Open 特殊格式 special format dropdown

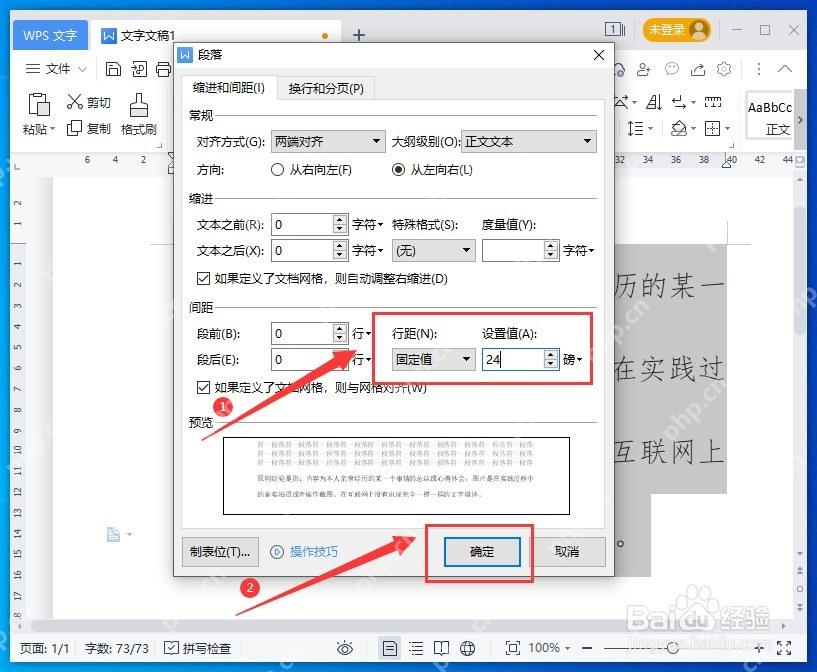(x=433, y=251)
